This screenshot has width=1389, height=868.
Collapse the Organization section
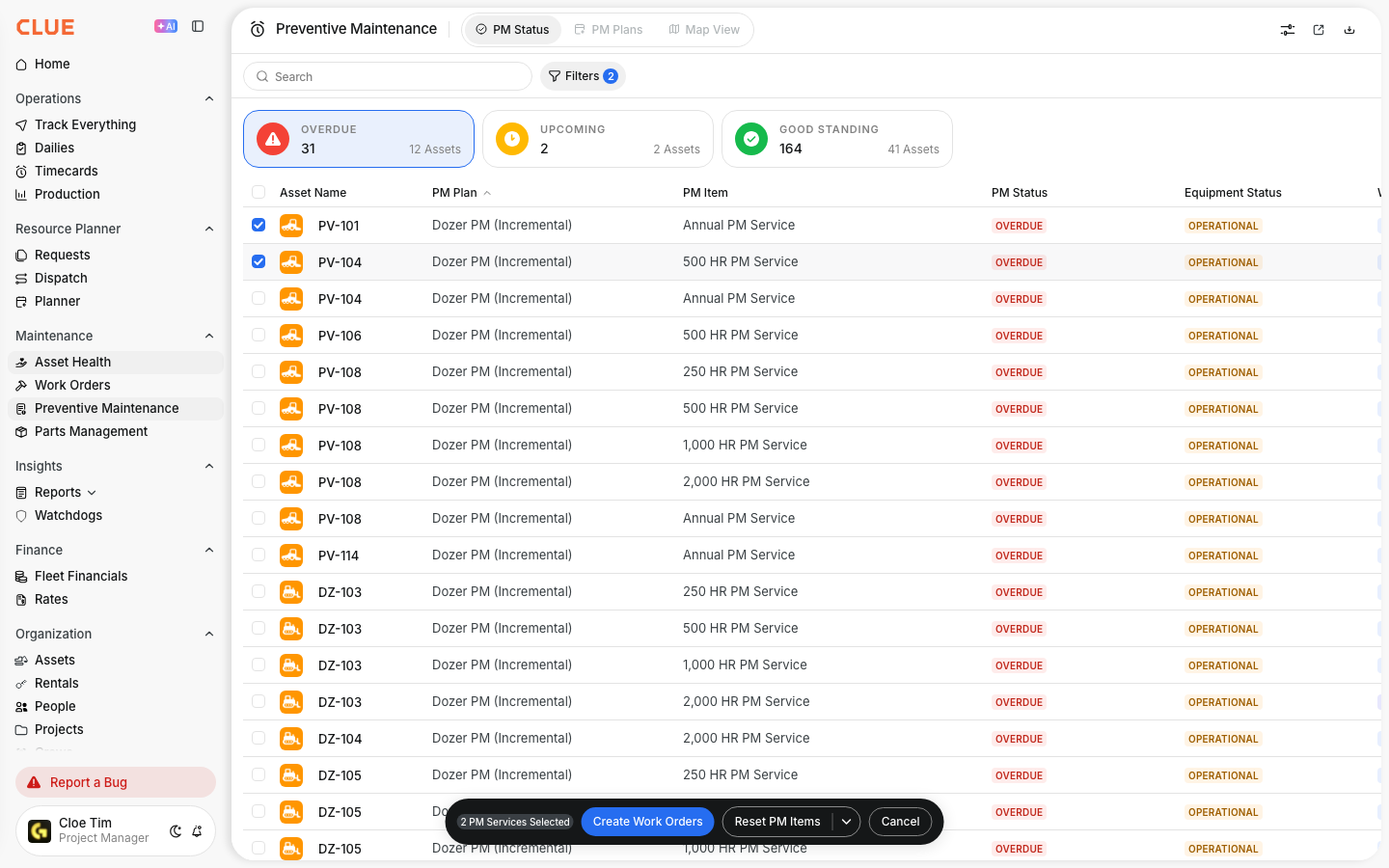[x=209, y=634]
